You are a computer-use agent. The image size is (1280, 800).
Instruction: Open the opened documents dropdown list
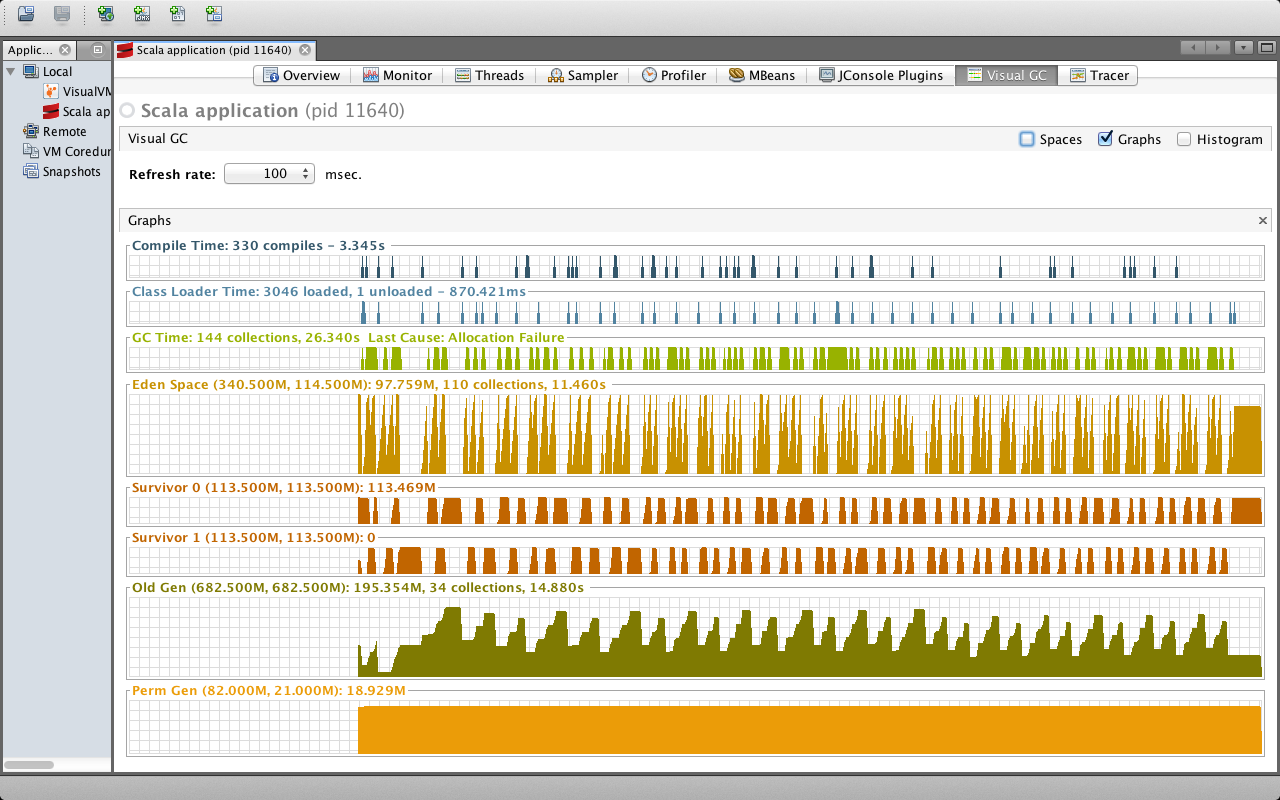(1243, 47)
